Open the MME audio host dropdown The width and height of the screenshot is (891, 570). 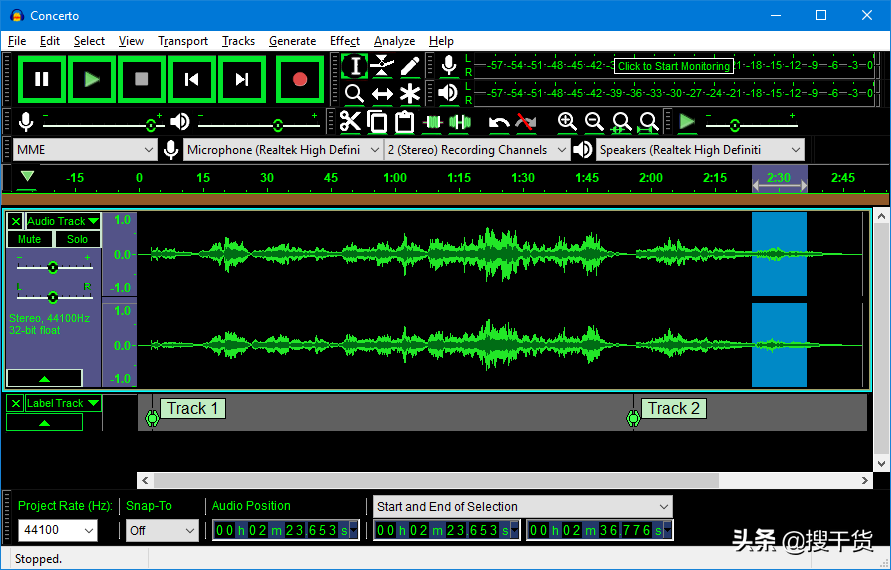84,150
